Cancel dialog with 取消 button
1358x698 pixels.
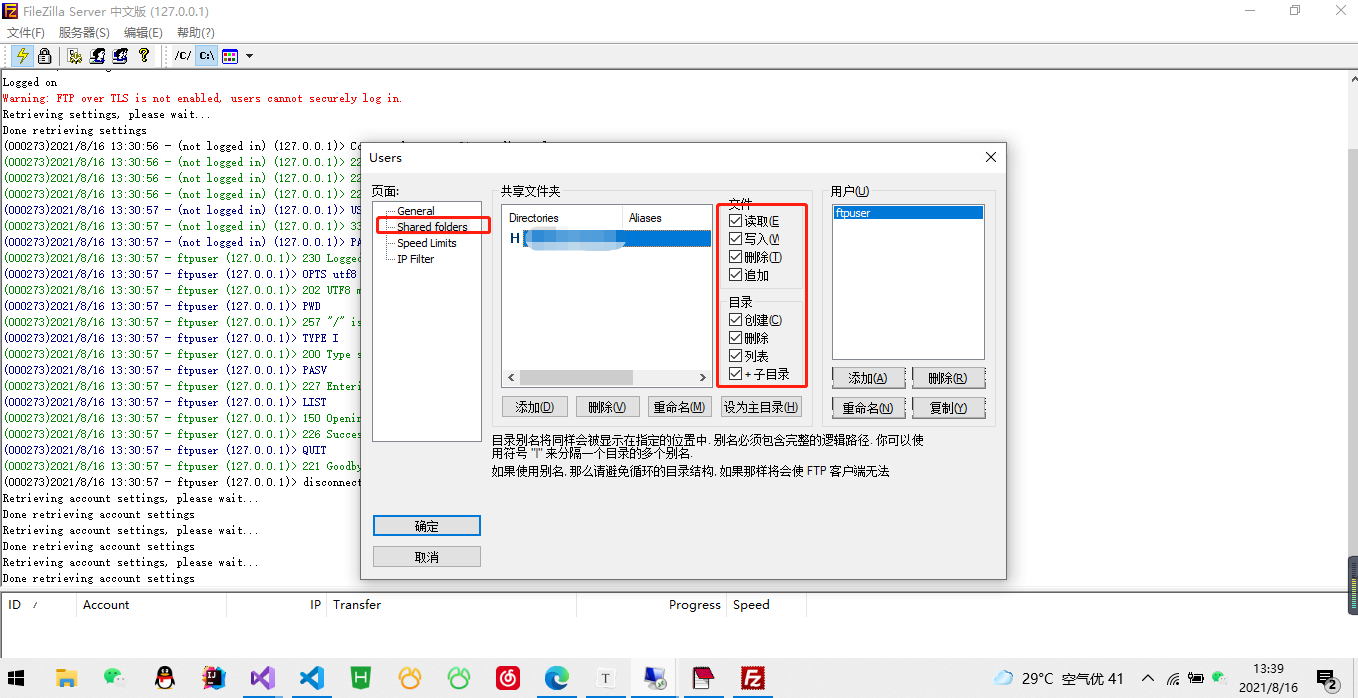pyautogui.click(x=427, y=557)
